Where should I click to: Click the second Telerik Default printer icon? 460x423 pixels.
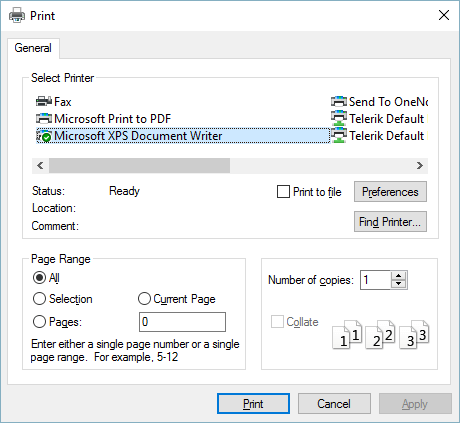coord(339,135)
